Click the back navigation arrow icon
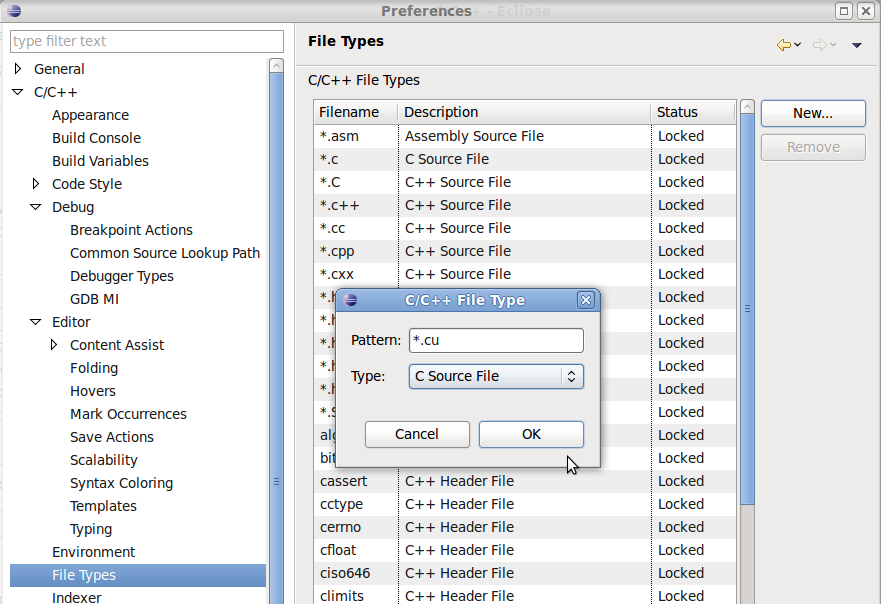The width and height of the screenshot is (881, 604). click(x=786, y=45)
